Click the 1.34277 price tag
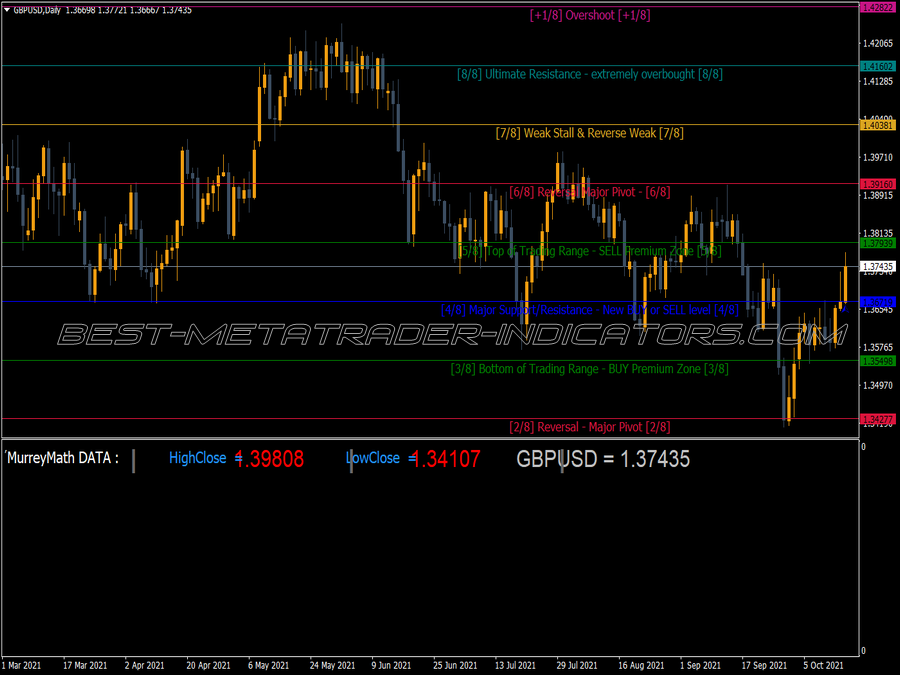This screenshot has height=675, width=900. pyautogui.click(x=878, y=420)
